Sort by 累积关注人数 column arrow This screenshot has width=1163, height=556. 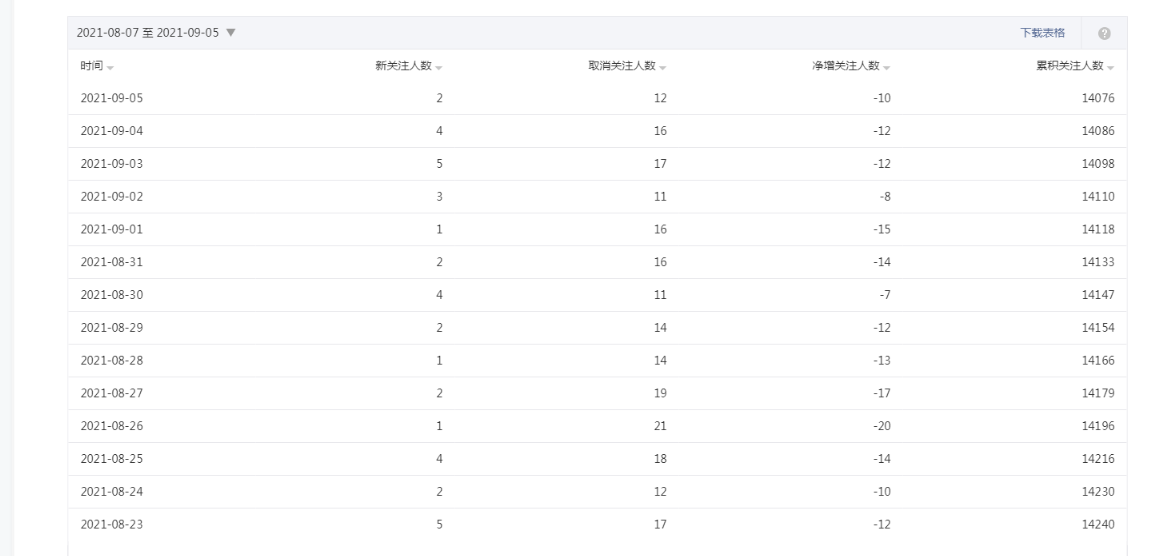point(1110,68)
